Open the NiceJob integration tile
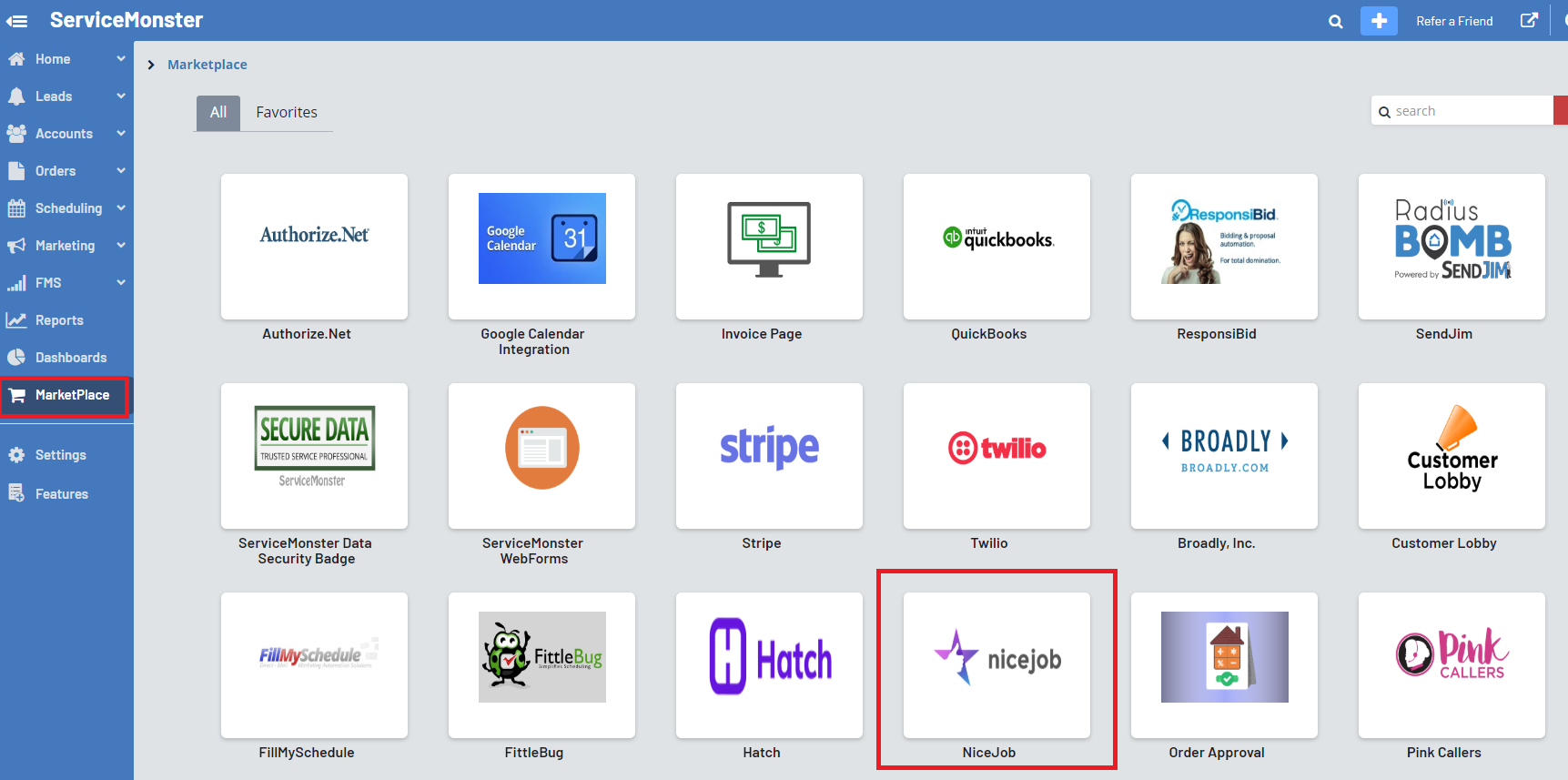The image size is (1568, 780). pos(996,665)
